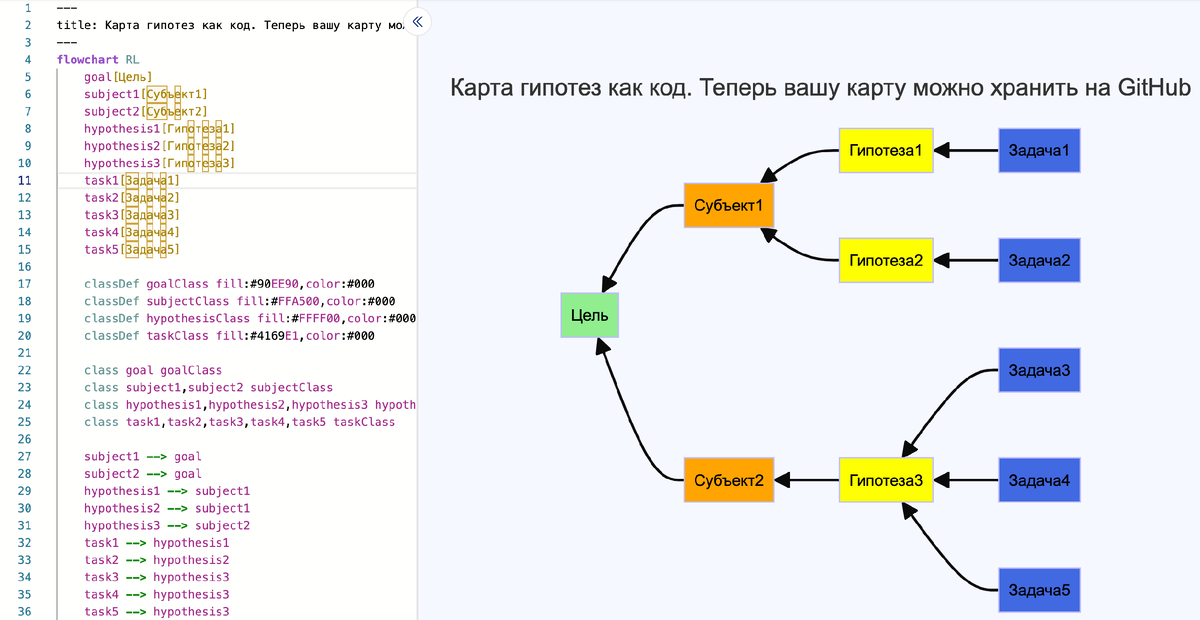
Task: Select the yellow Гипотеза1 node
Action: [x=886, y=150]
